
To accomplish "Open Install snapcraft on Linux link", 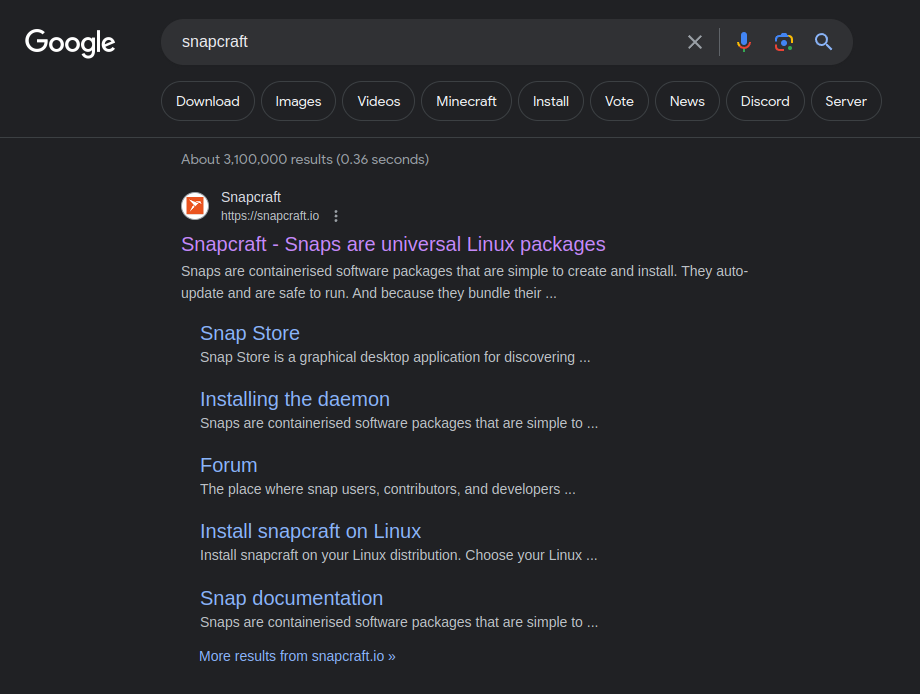I will [x=310, y=531].
